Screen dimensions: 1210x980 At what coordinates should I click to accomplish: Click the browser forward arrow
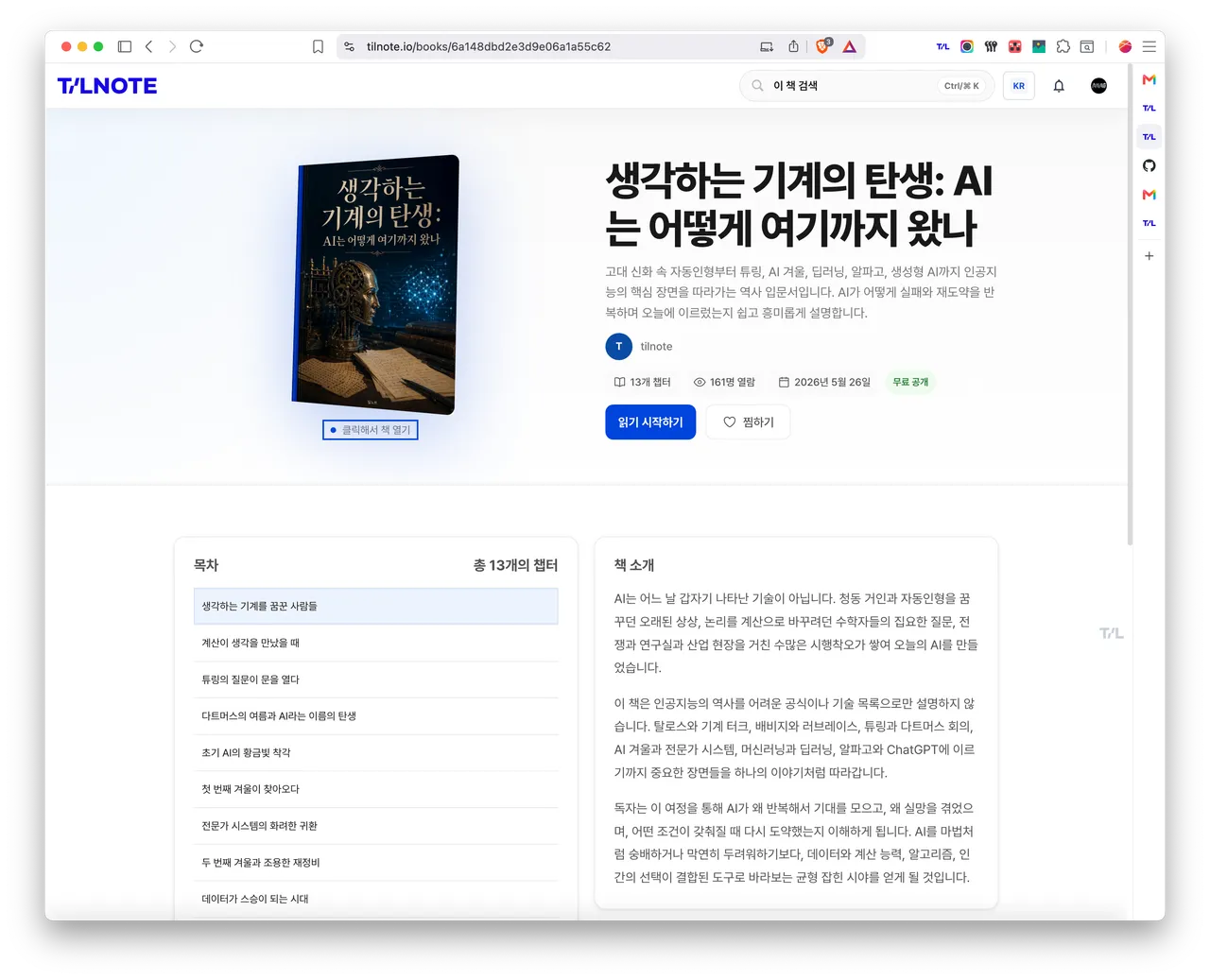172,46
